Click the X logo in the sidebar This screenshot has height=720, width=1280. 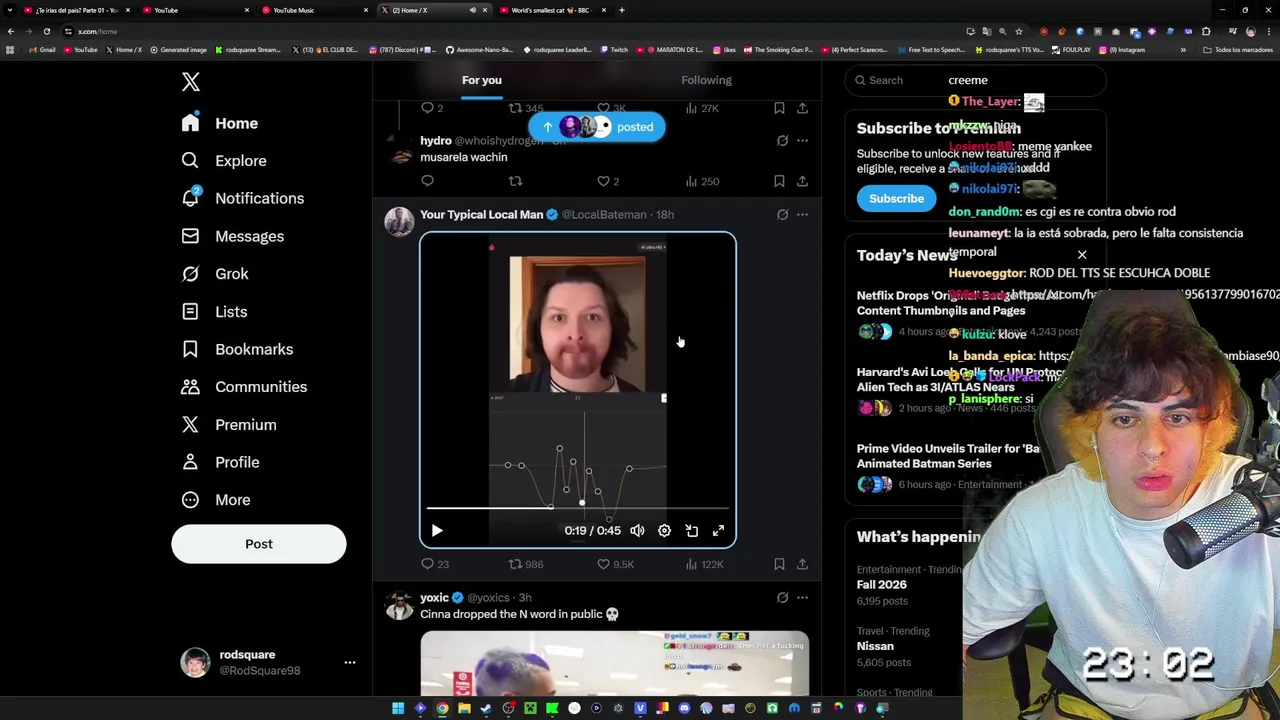pyautogui.click(x=191, y=82)
